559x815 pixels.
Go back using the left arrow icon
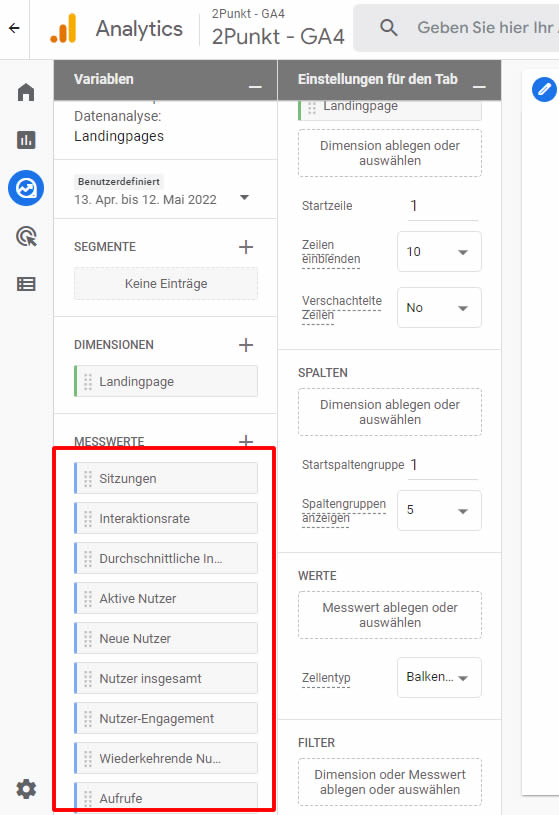pos(14,28)
